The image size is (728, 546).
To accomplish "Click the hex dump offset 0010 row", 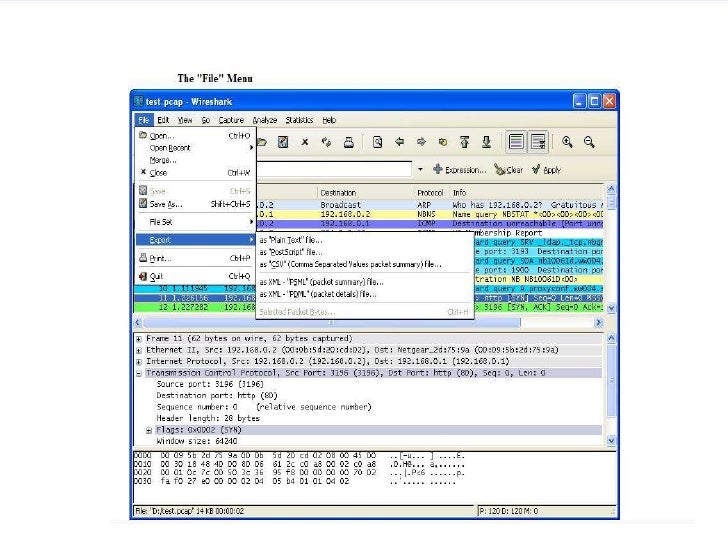I will click(299, 464).
